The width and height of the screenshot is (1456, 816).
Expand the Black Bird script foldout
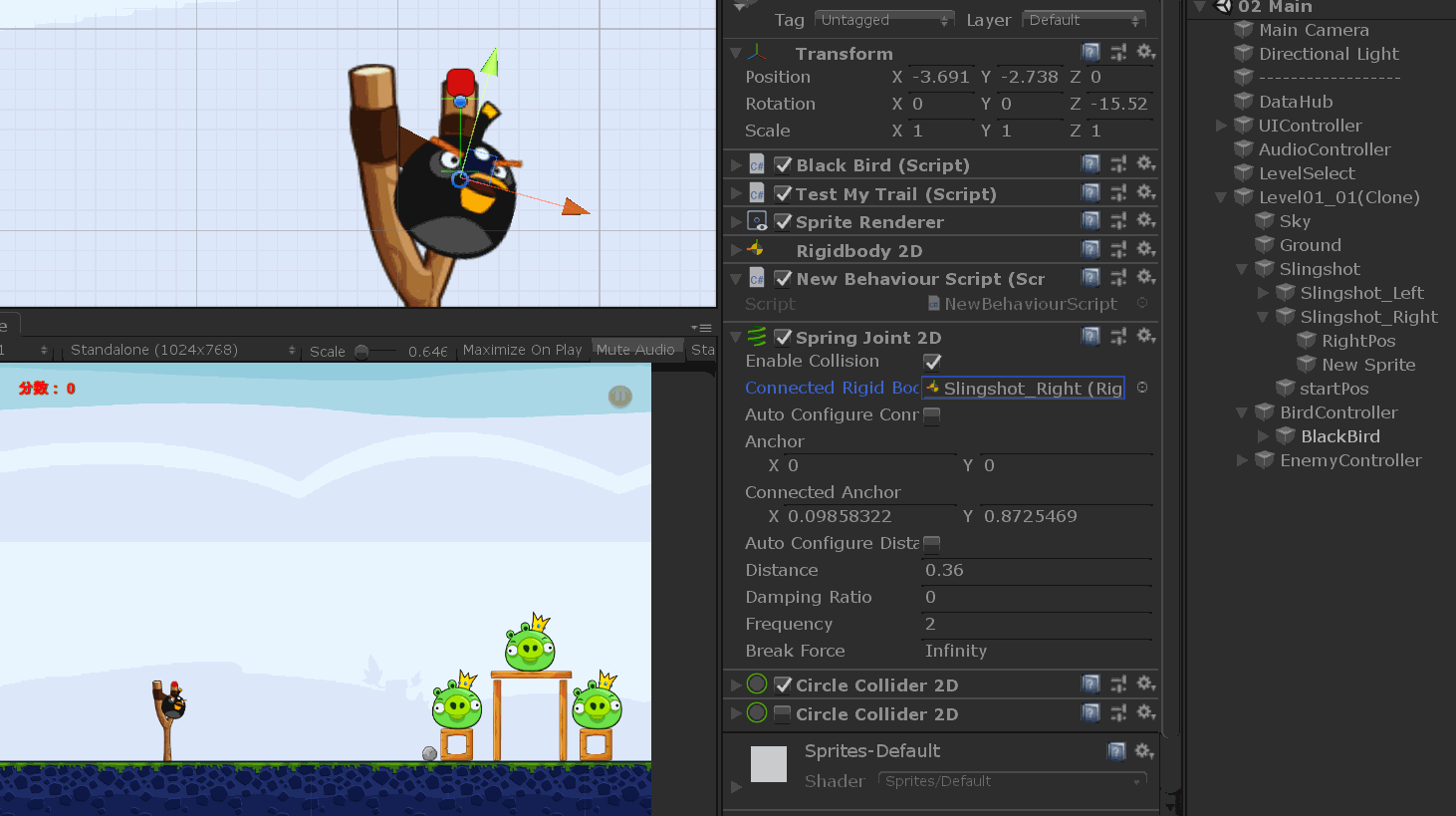(736, 165)
